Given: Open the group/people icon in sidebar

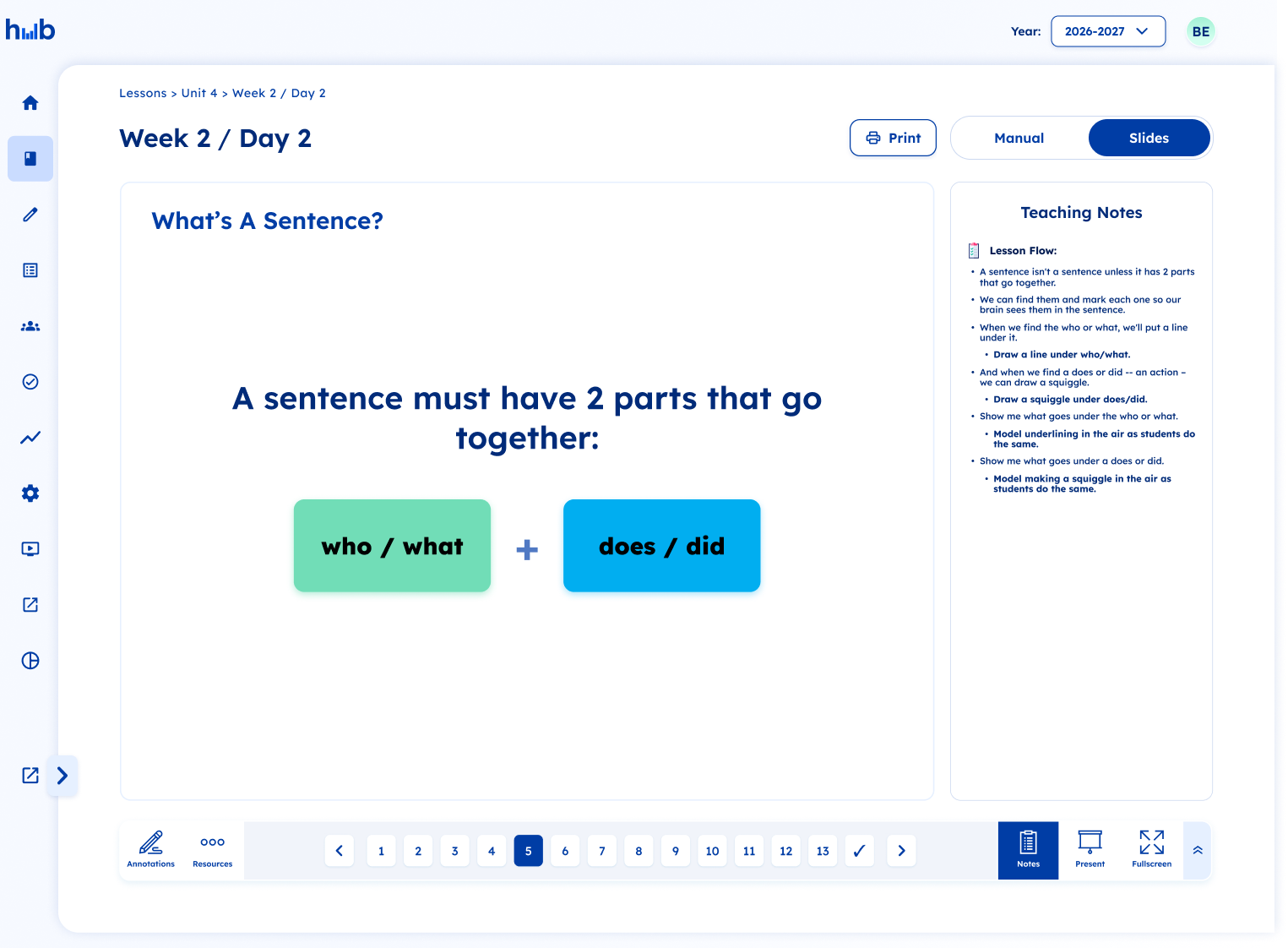Looking at the screenshot, I should click(x=30, y=326).
